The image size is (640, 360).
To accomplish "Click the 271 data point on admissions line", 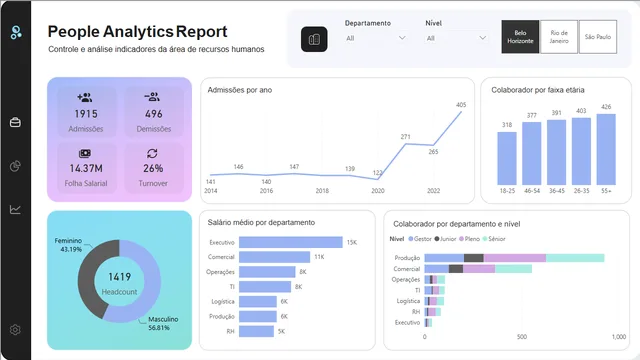I will click(x=405, y=144).
